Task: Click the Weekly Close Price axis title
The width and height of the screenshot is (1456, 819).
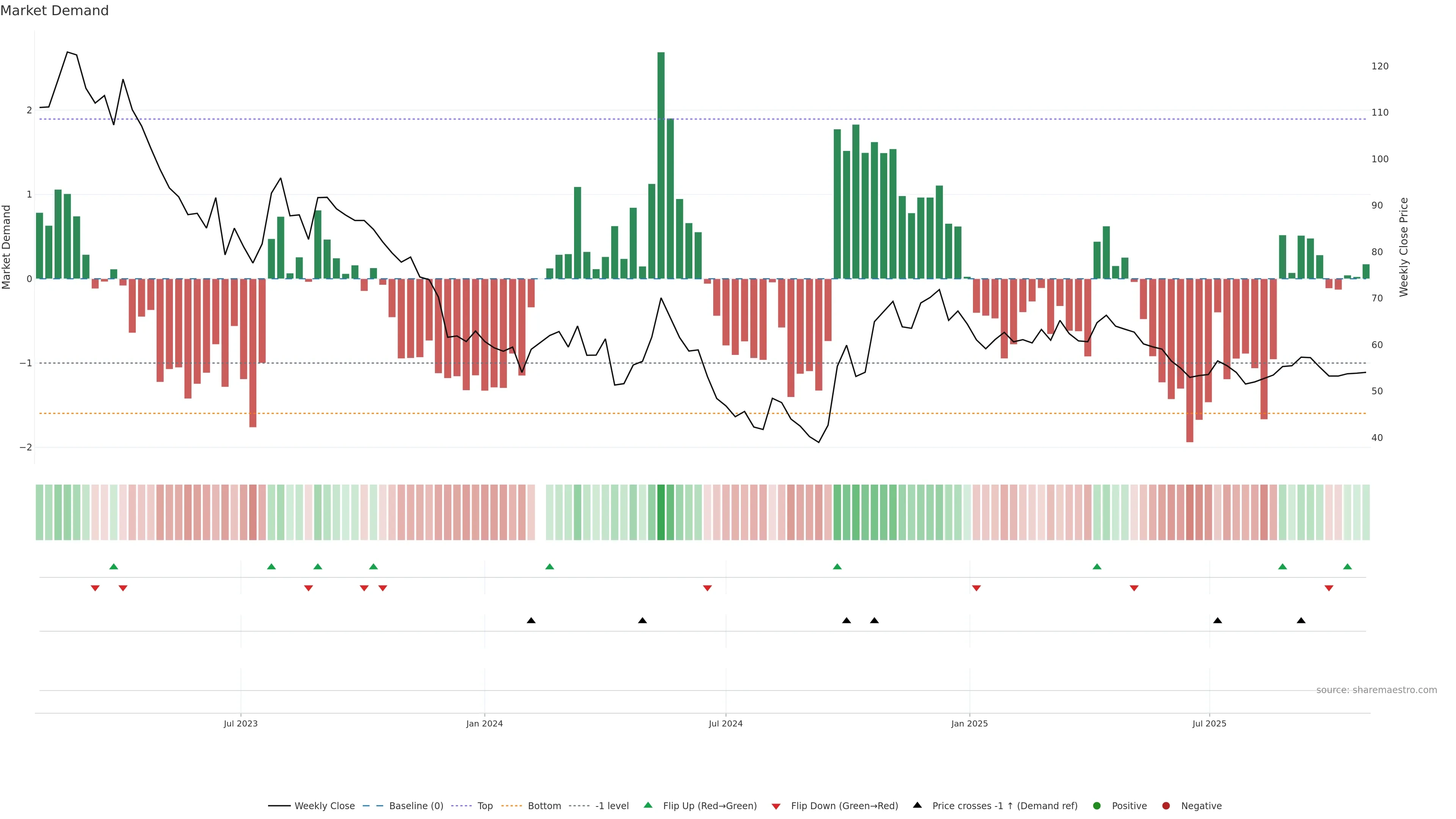Action: pyautogui.click(x=1403, y=247)
